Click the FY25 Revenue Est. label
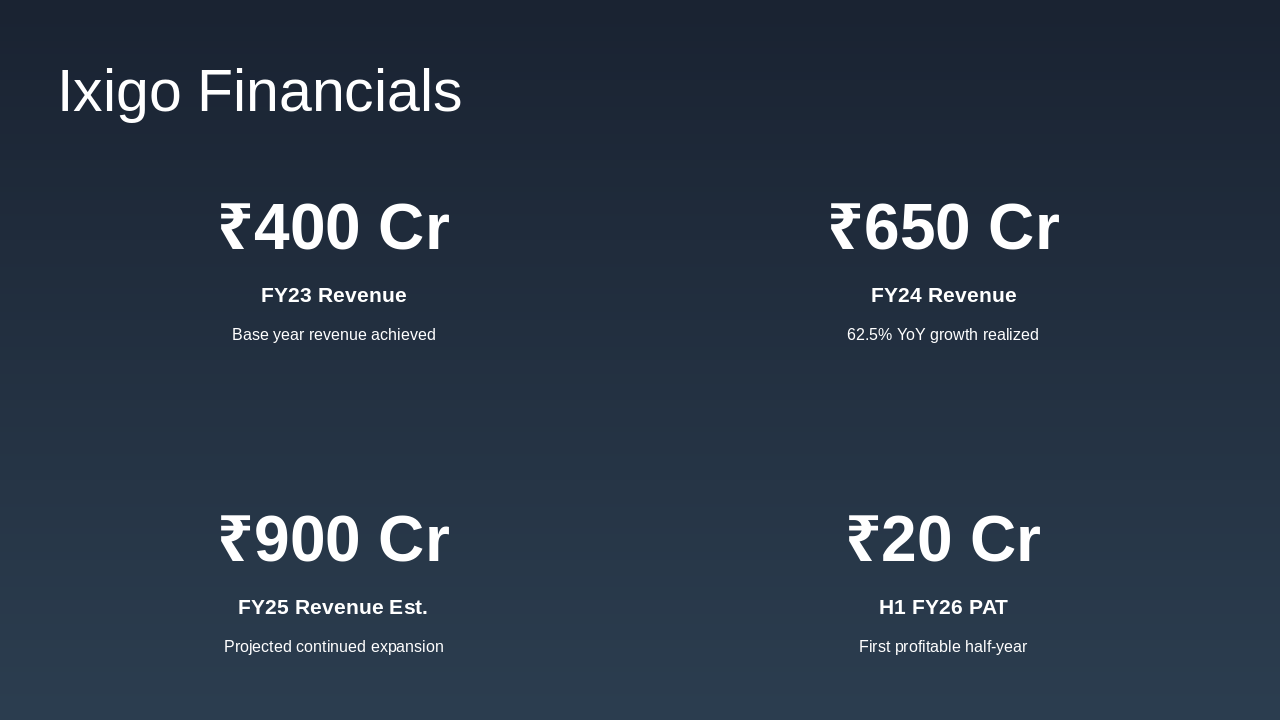1280x720 pixels. (x=333, y=607)
